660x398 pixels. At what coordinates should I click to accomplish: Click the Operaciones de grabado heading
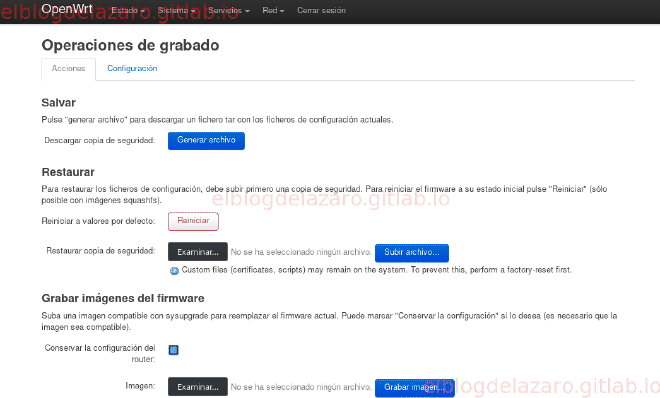click(130, 45)
